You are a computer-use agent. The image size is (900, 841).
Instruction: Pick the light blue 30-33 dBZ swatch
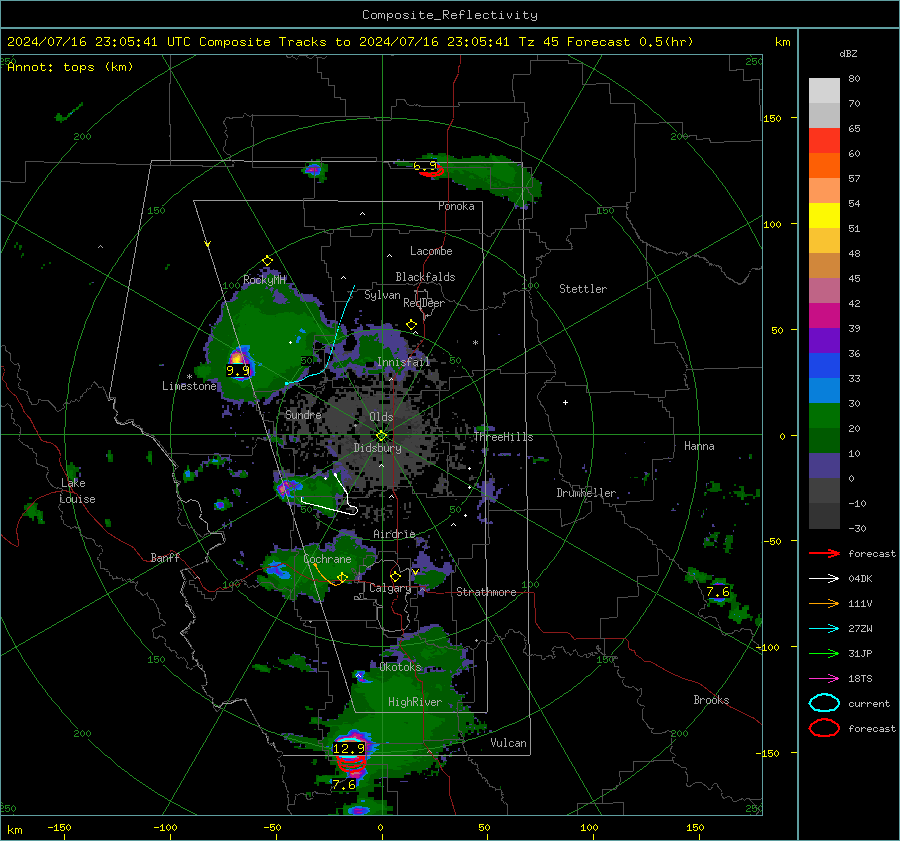[824, 390]
